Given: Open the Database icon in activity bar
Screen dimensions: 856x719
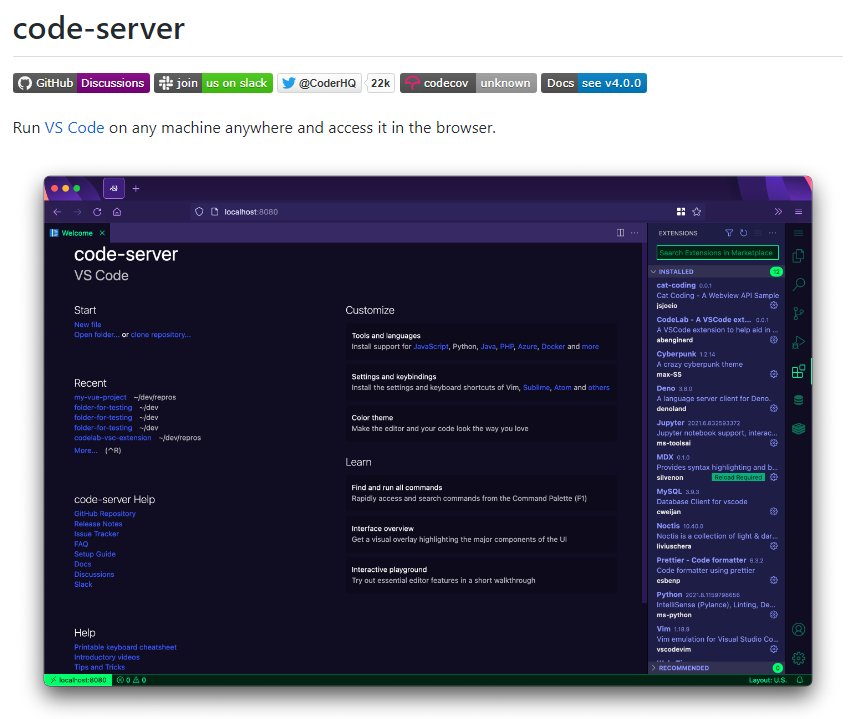Looking at the screenshot, I should coord(798,400).
